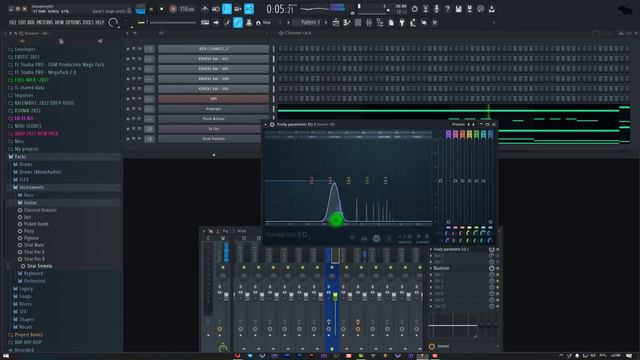Save project with floppy disk icon

click(x=458, y=9)
